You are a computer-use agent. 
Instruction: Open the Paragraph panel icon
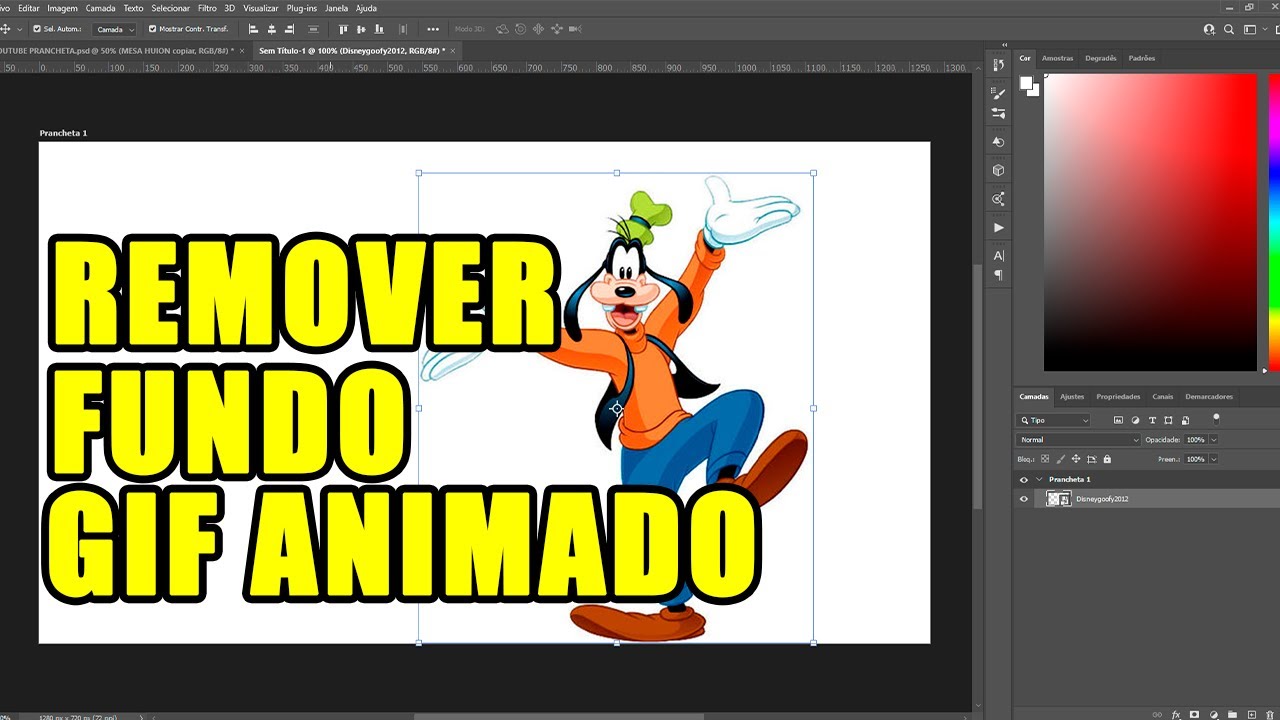(x=998, y=275)
